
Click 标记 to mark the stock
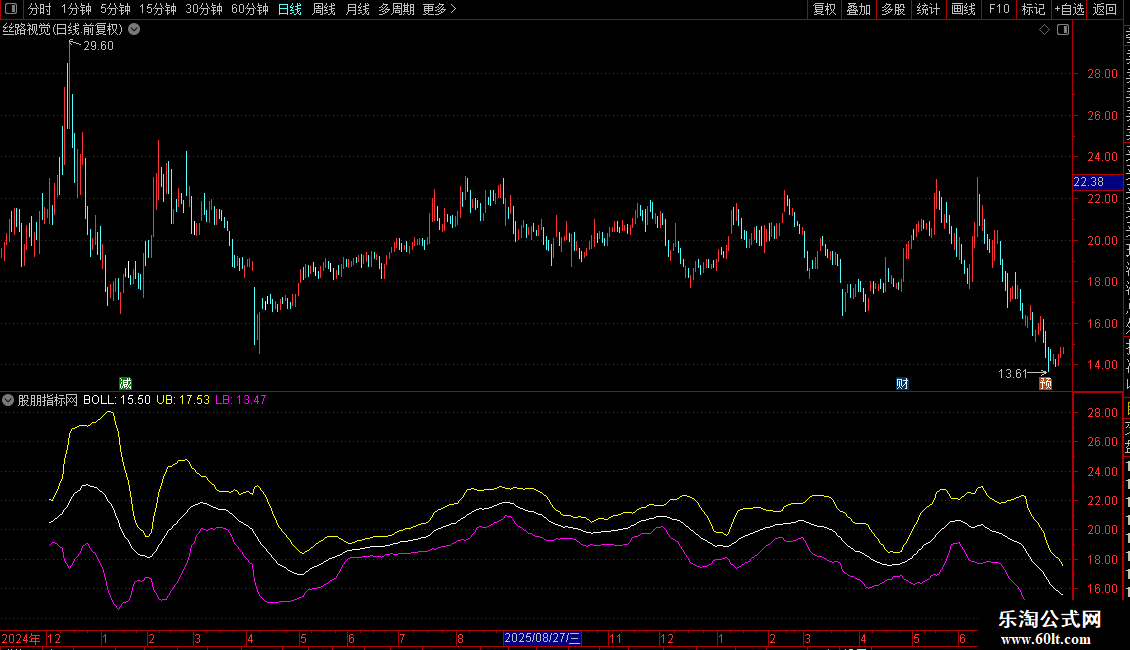pyautogui.click(x=1033, y=9)
